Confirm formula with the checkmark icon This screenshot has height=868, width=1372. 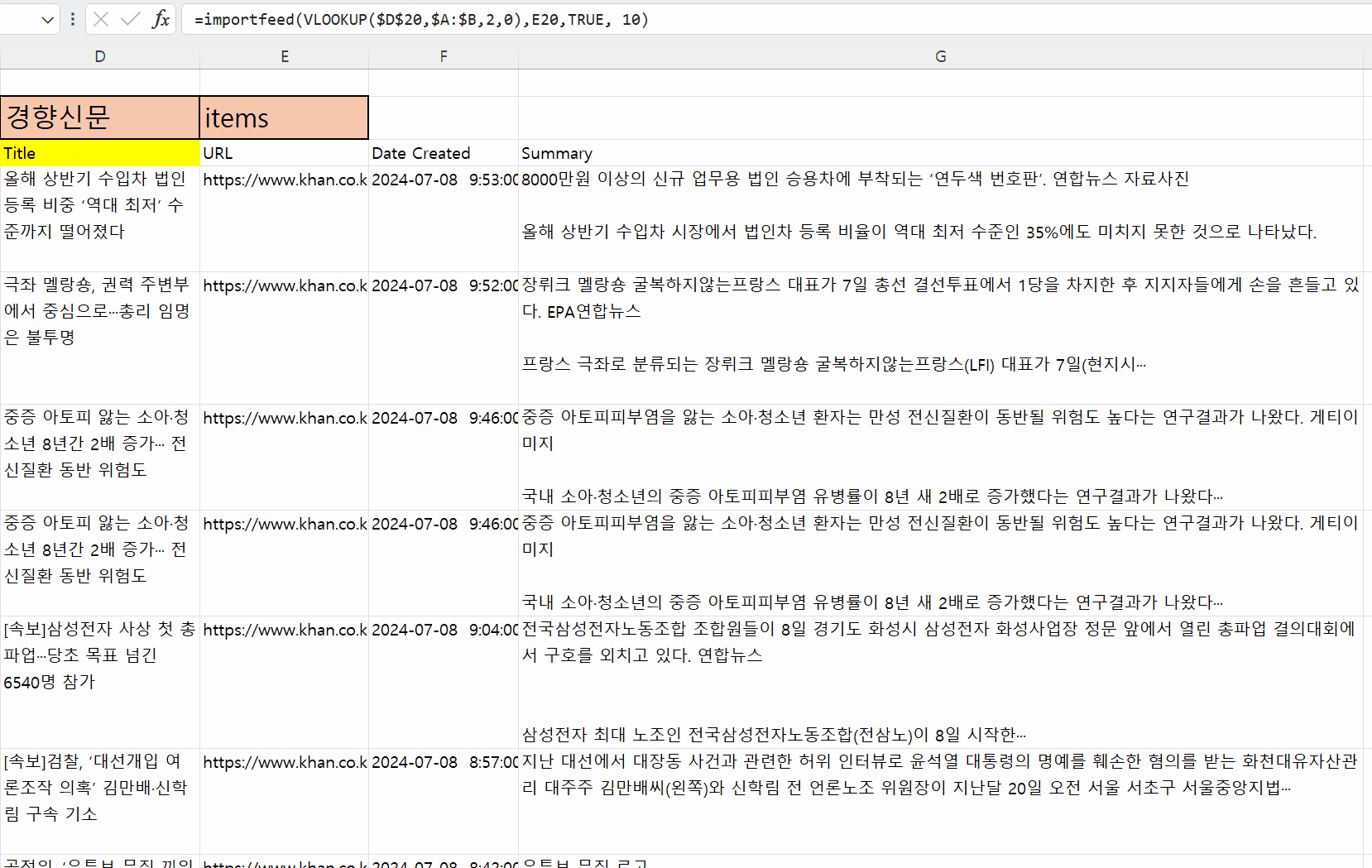(130, 19)
